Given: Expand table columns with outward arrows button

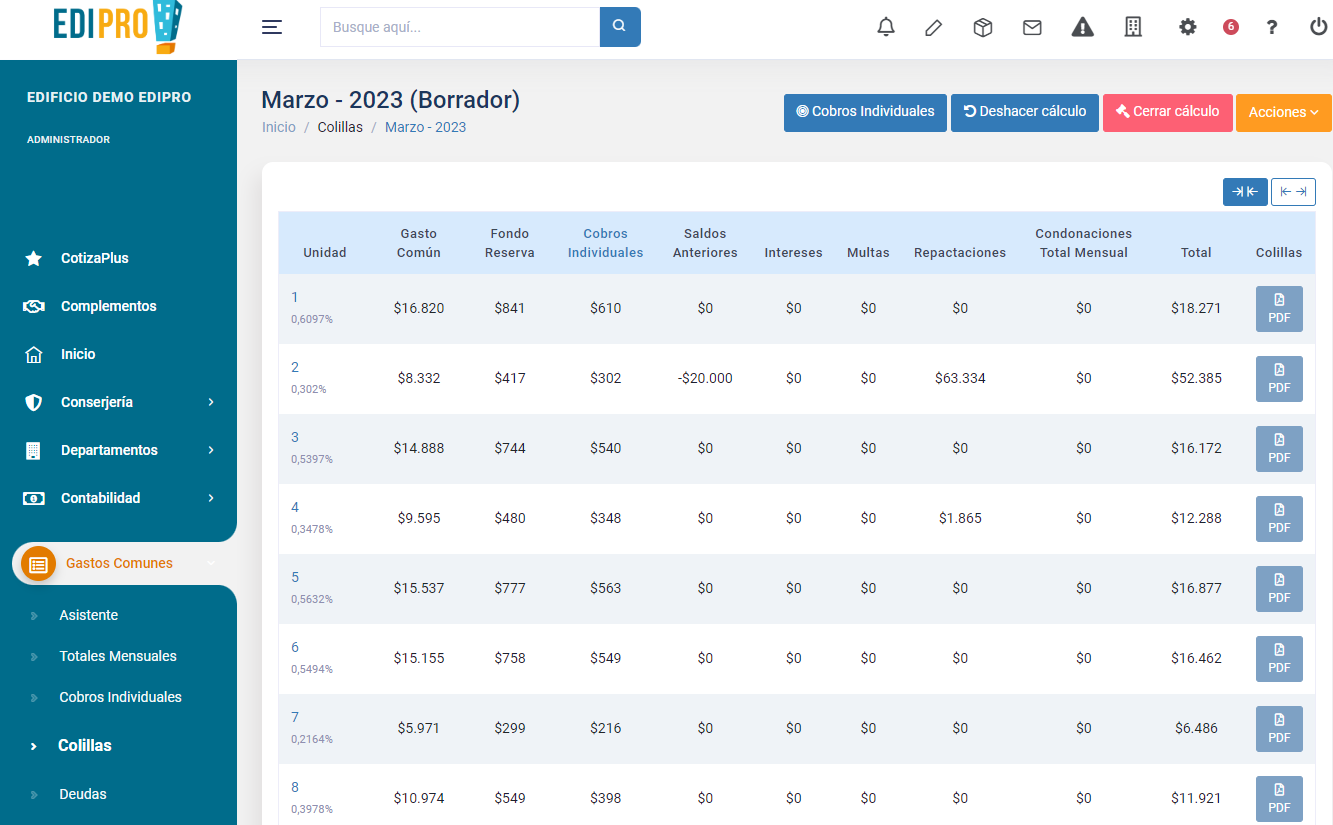Looking at the screenshot, I should point(1293,192).
